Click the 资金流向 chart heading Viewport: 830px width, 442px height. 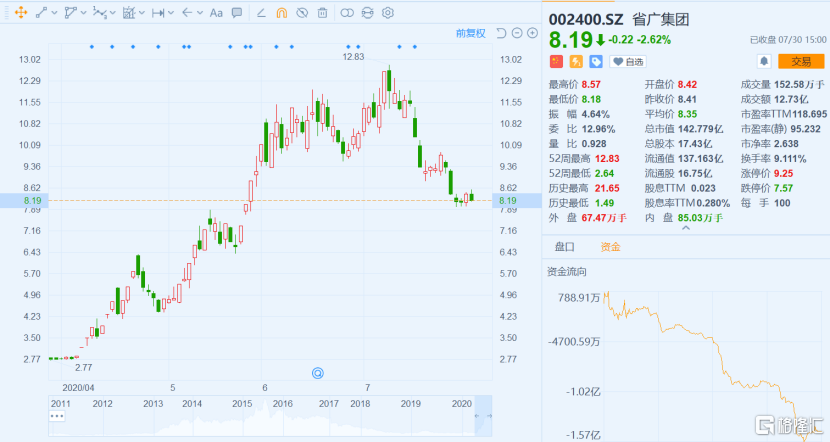pyautogui.click(x=566, y=272)
